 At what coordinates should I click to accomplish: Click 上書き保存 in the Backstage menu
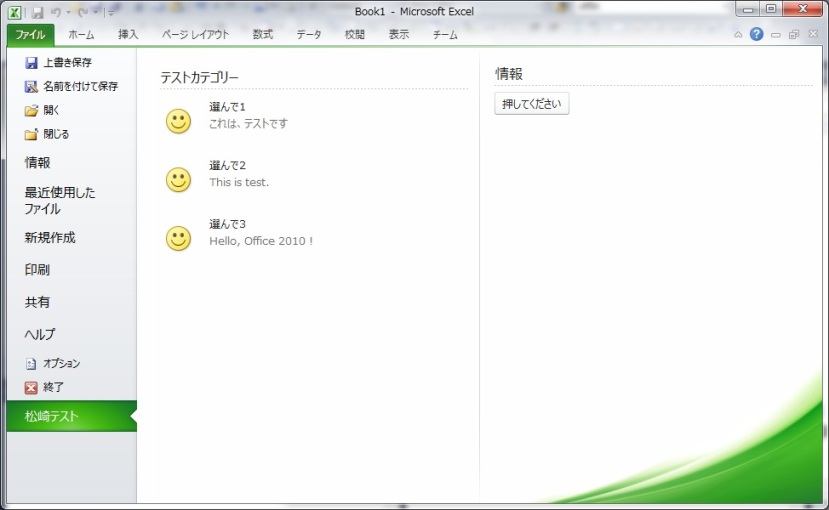tap(67, 62)
